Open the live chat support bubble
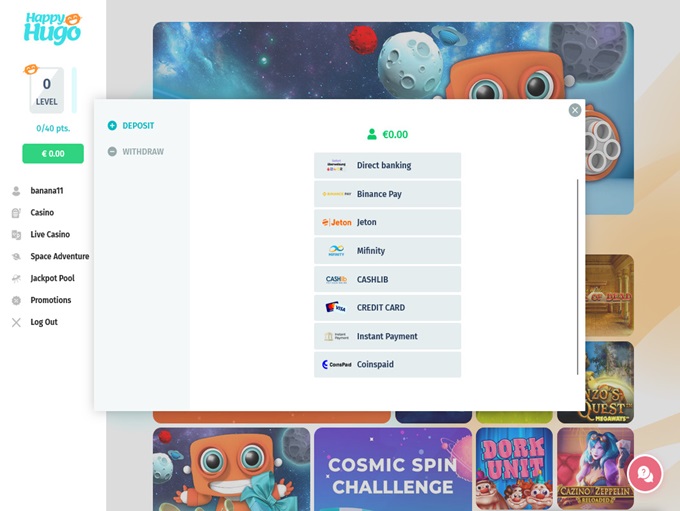Viewport: 680px width, 511px height. click(645, 474)
